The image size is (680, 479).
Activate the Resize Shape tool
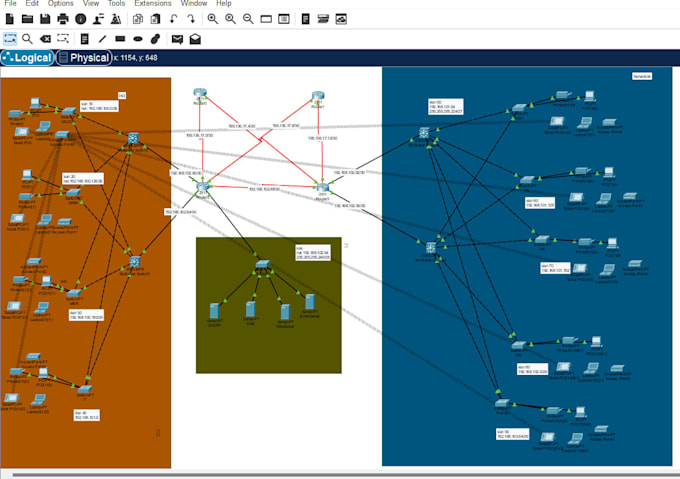click(x=63, y=39)
